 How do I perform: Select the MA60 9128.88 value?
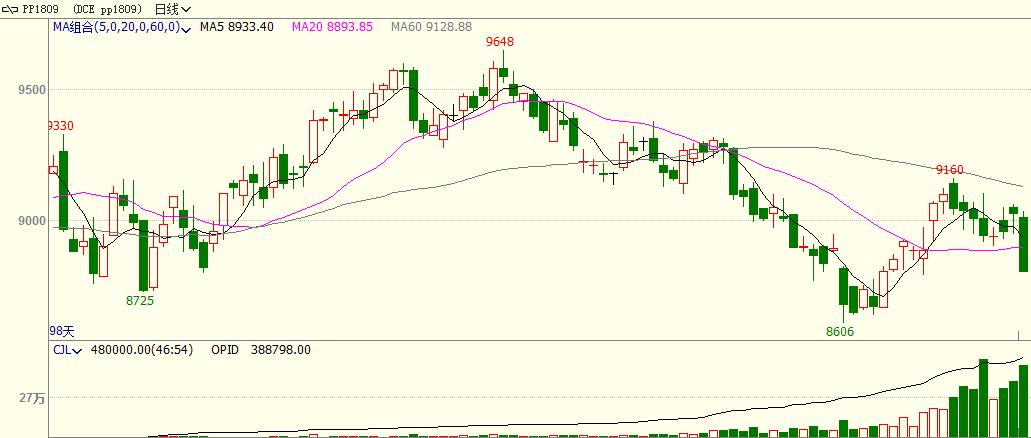431,27
